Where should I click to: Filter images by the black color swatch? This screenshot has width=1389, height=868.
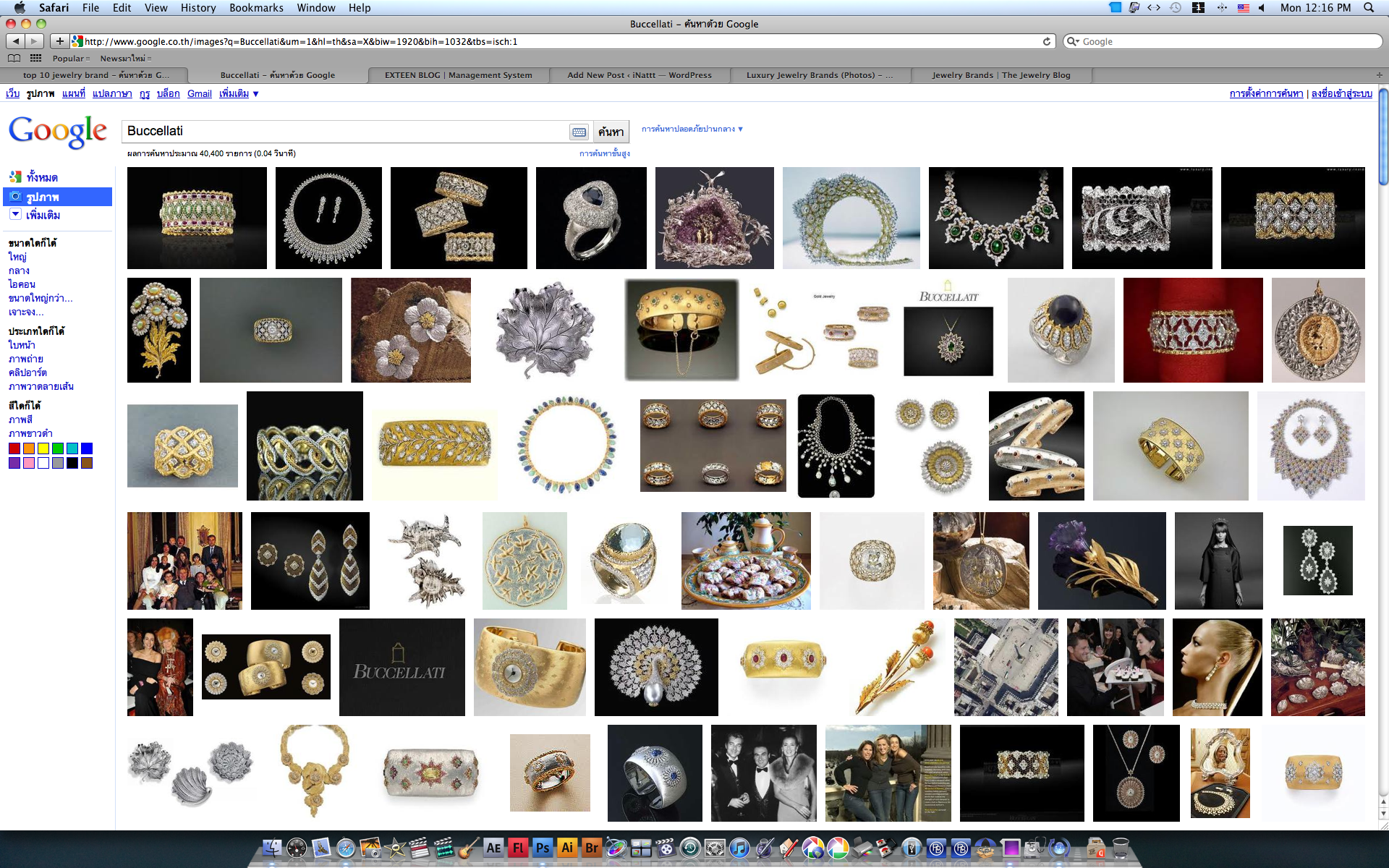point(72,463)
